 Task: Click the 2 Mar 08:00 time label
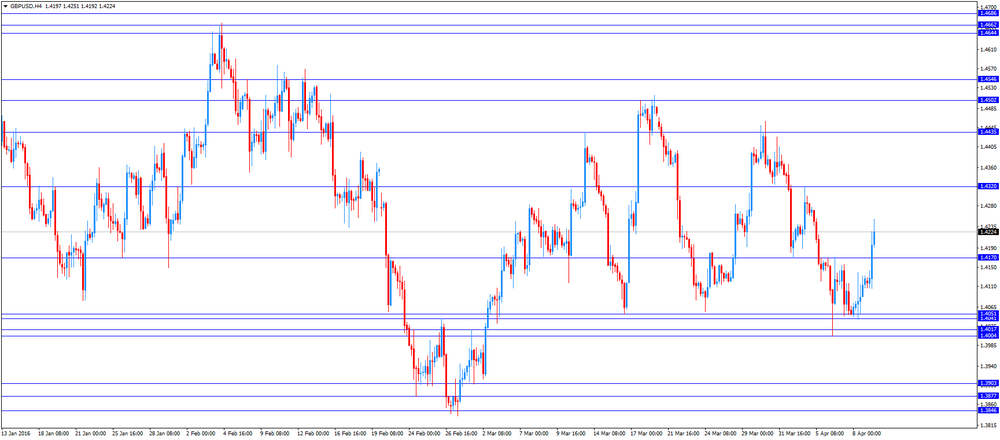coord(497,432)
